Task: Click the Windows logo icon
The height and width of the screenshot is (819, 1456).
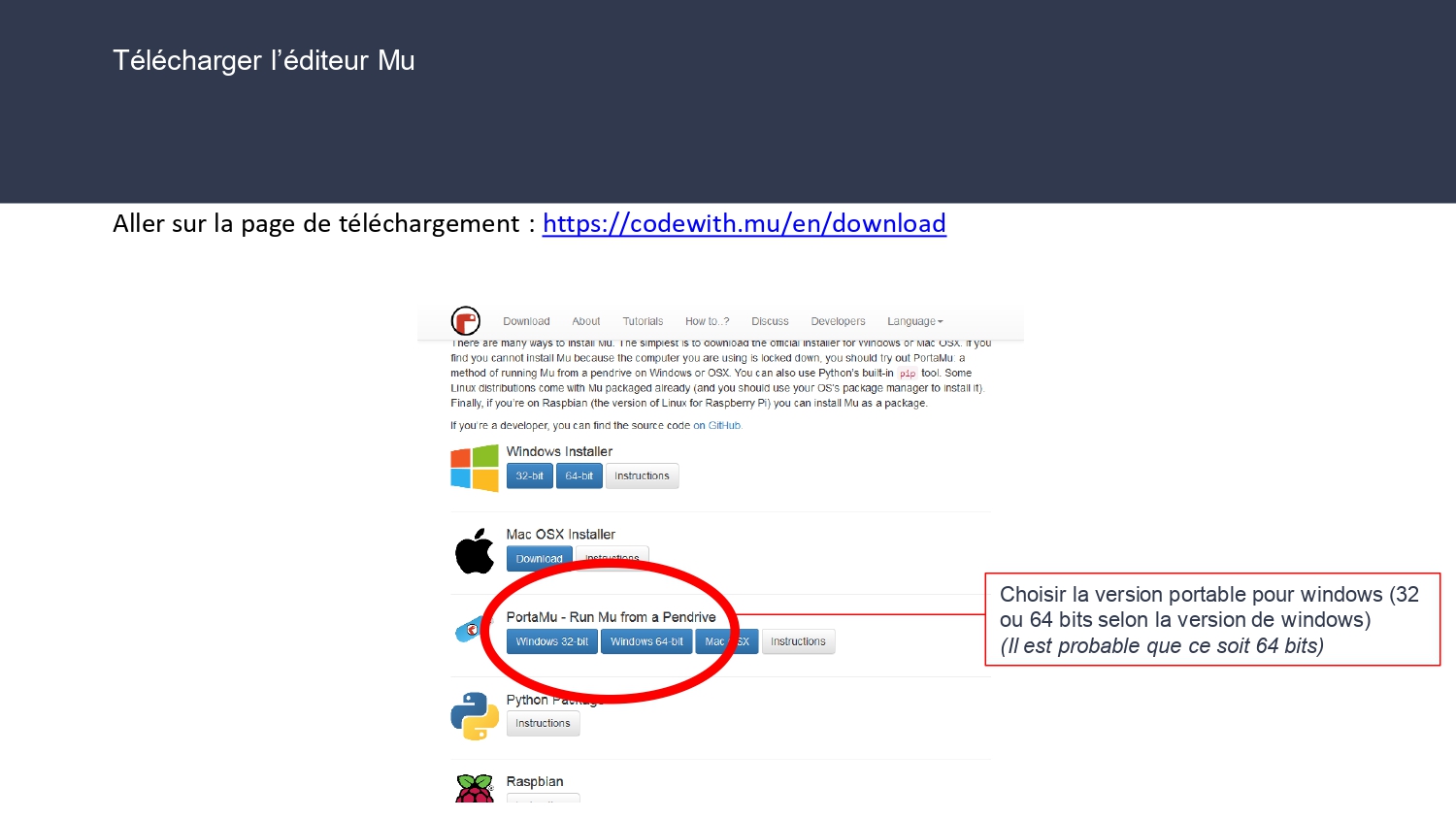Action: tap(475, 469)
